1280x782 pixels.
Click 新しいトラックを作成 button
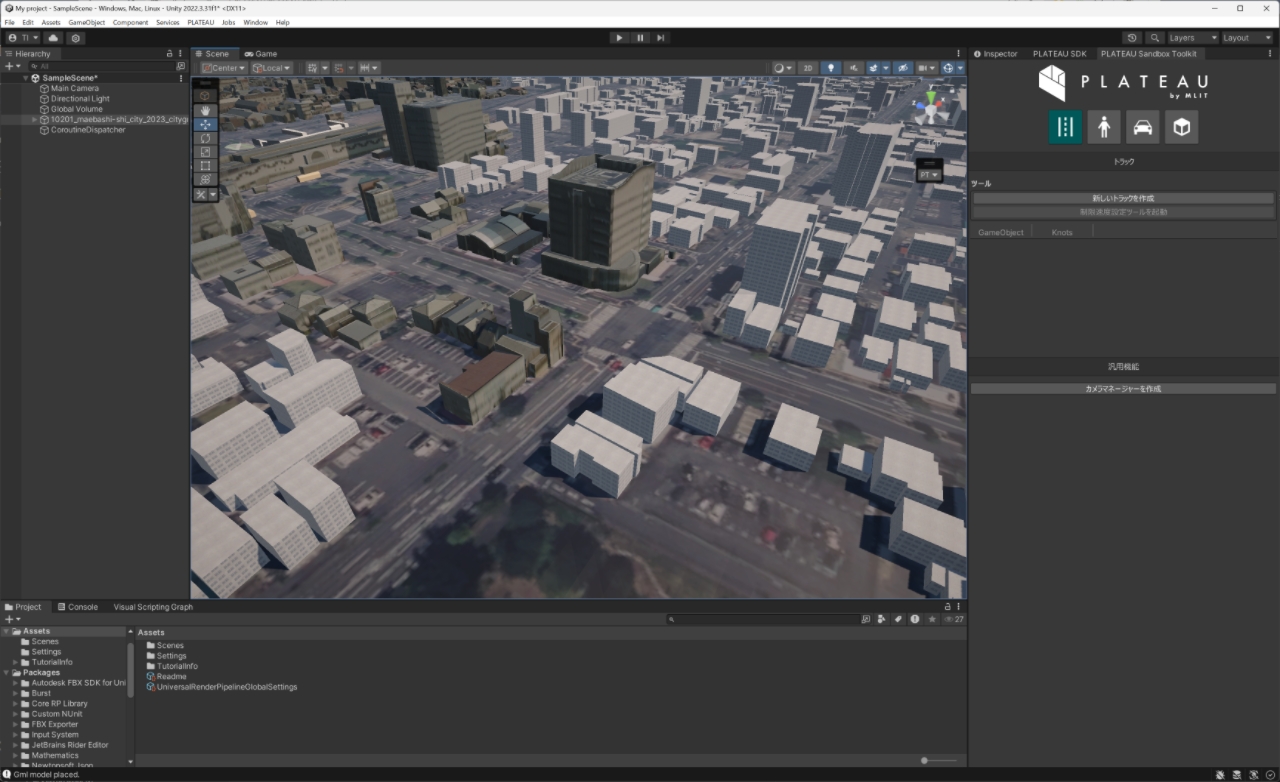[x=1124, y=198]
